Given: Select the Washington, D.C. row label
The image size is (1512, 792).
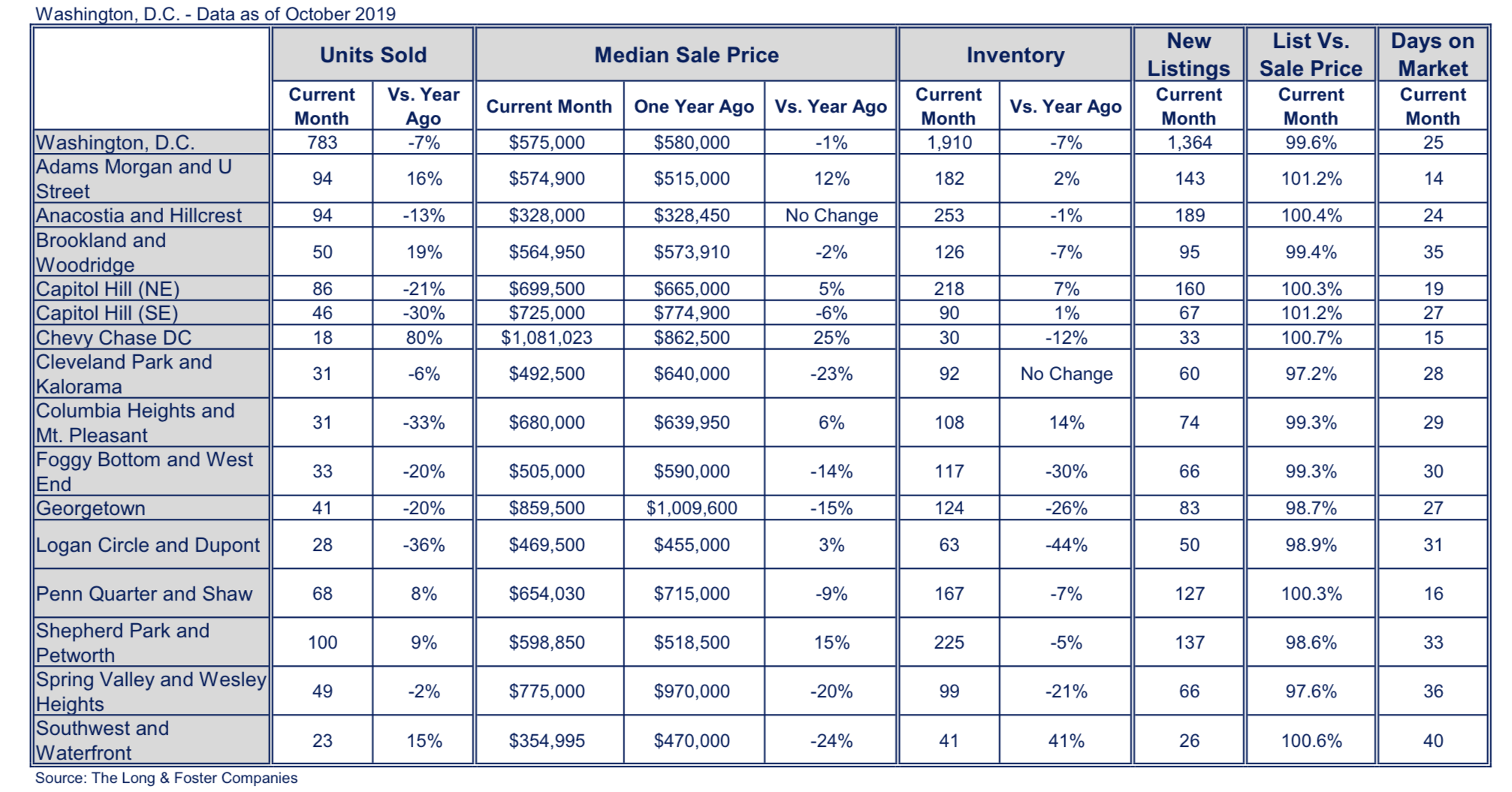Looking at the screenshot, I should 116,143.
